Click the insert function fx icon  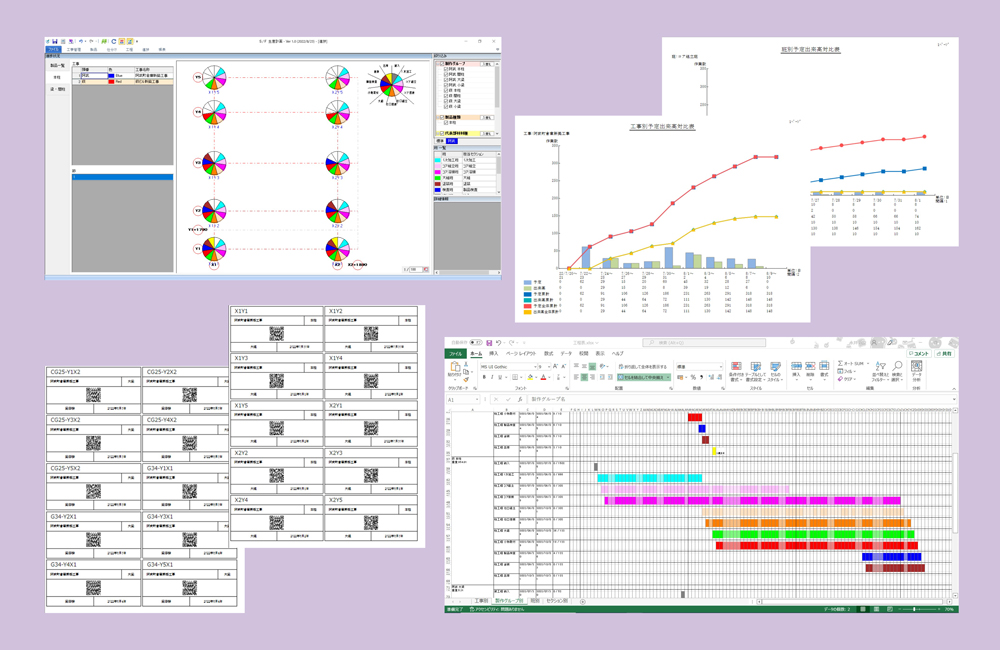coord(520,399)
